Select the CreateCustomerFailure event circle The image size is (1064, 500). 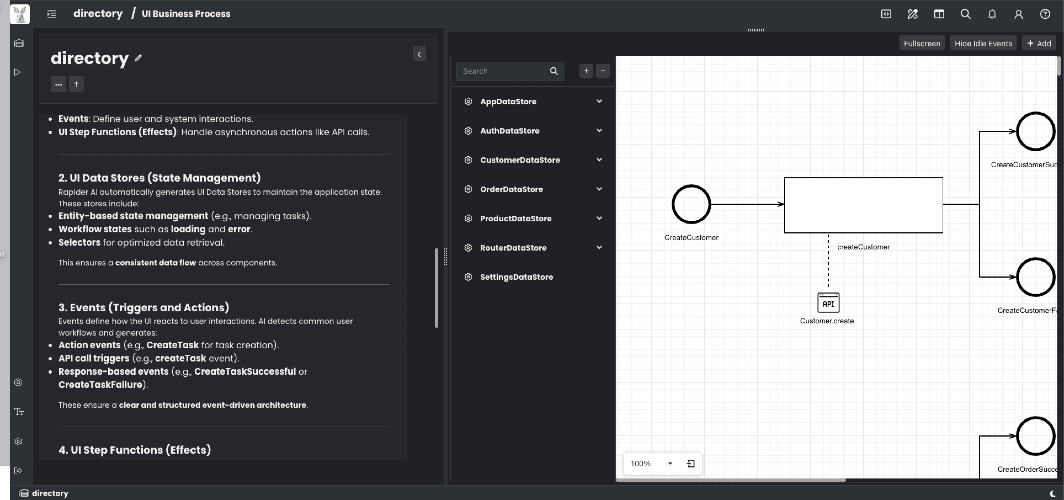pos(1036,277)
